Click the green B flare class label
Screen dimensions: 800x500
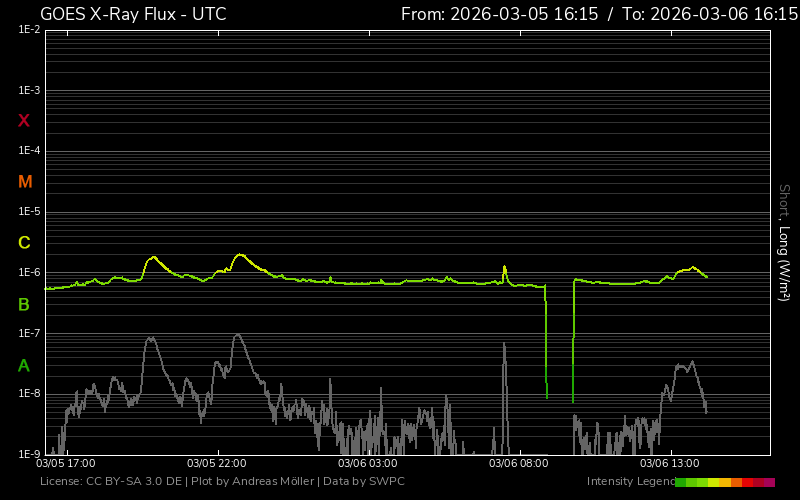tap(24, 304)
